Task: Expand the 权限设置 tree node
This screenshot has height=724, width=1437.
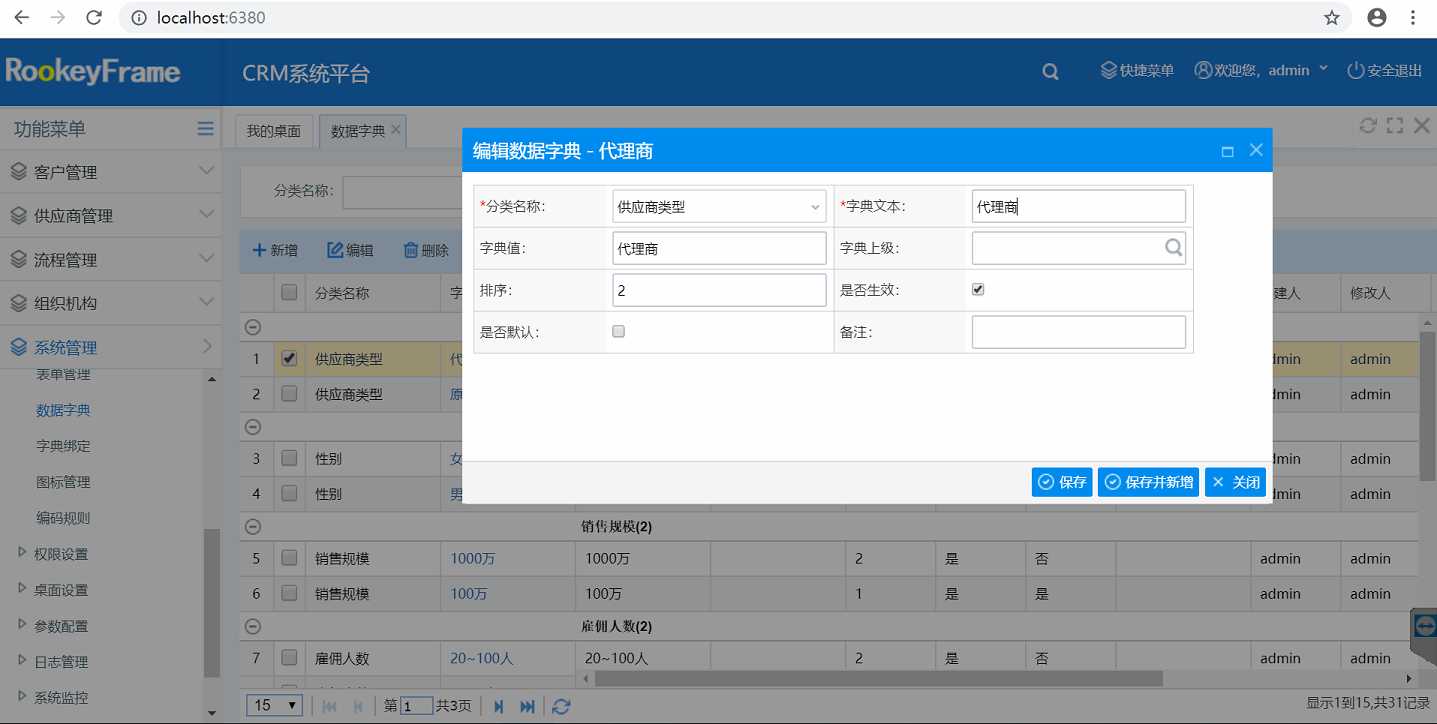Action: (x=23, y=553)
